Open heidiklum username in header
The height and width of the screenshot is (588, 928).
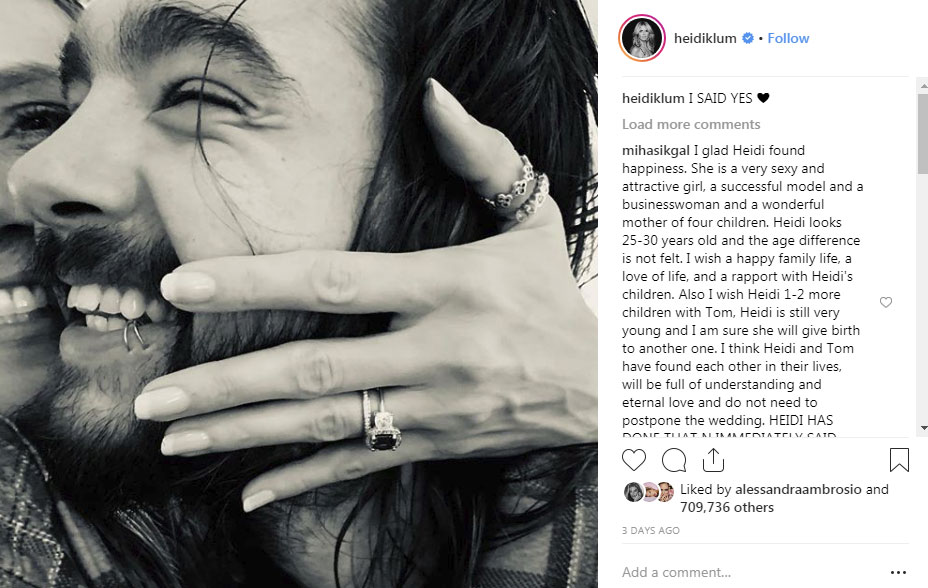(698, 39)
